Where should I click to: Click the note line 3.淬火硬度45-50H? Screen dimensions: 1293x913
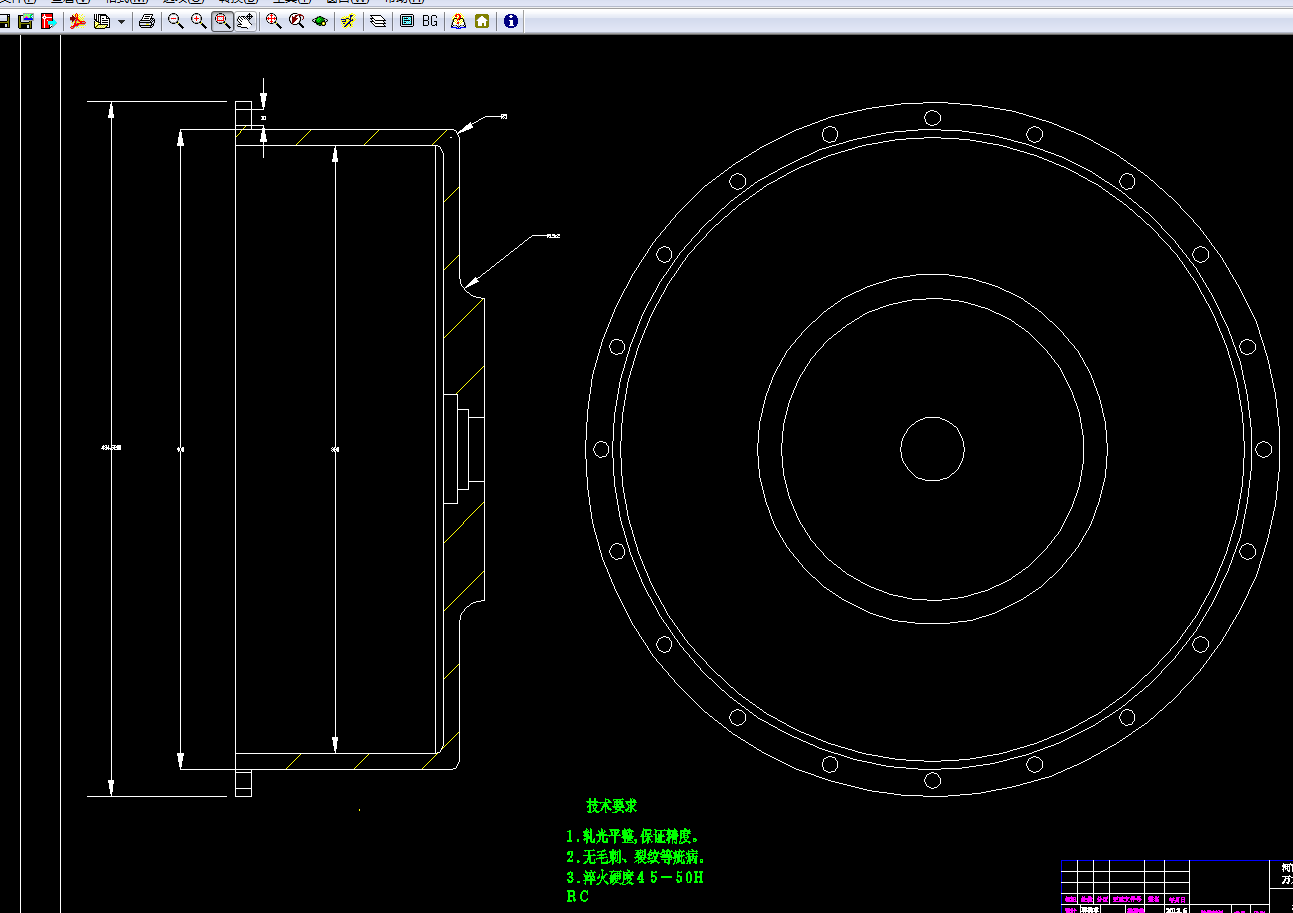[x=635, y=878]
